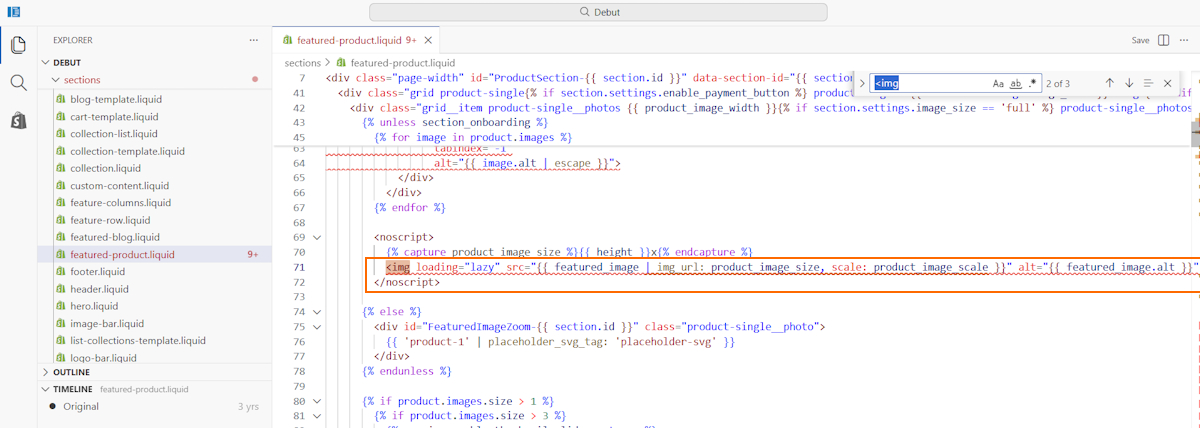1200x428 pixels.
Task: Open logo-bar.liquid file
Action: pos(103,357)
